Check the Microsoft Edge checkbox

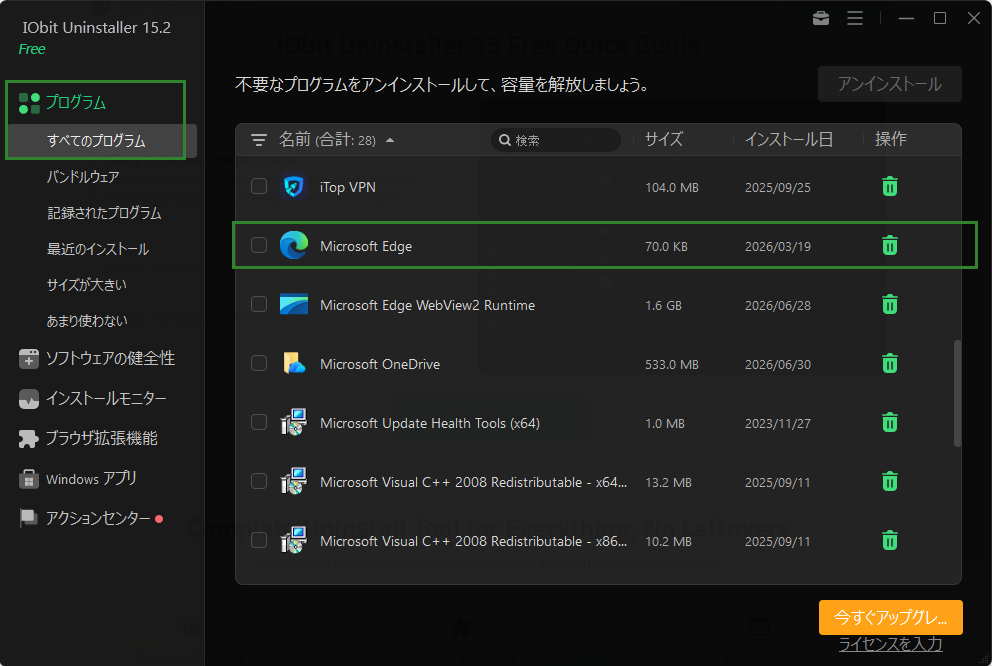click(259, 245)
